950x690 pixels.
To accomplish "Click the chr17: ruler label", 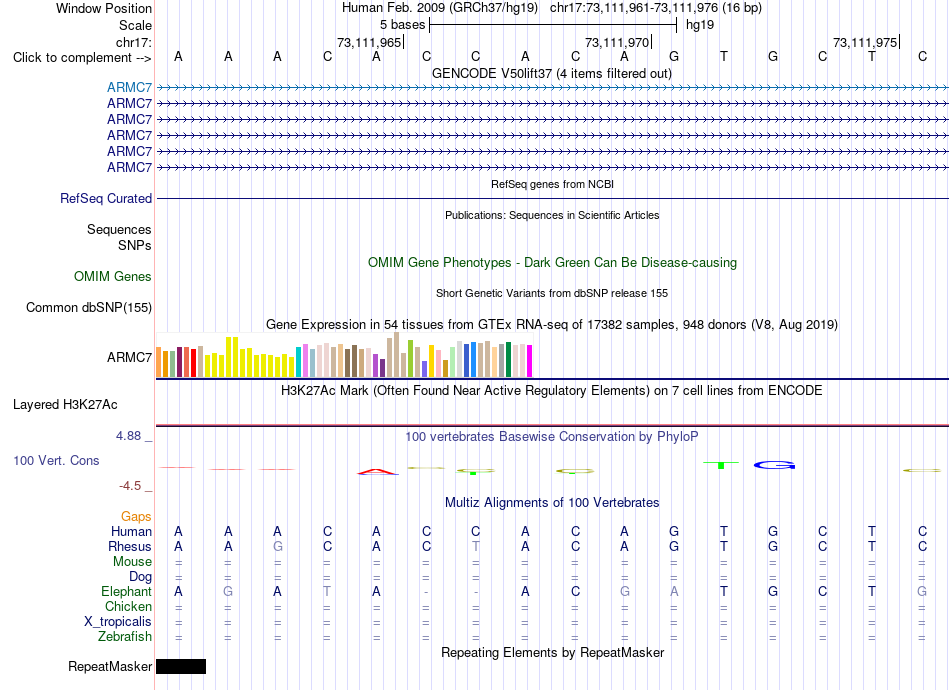I will (133, 42).
